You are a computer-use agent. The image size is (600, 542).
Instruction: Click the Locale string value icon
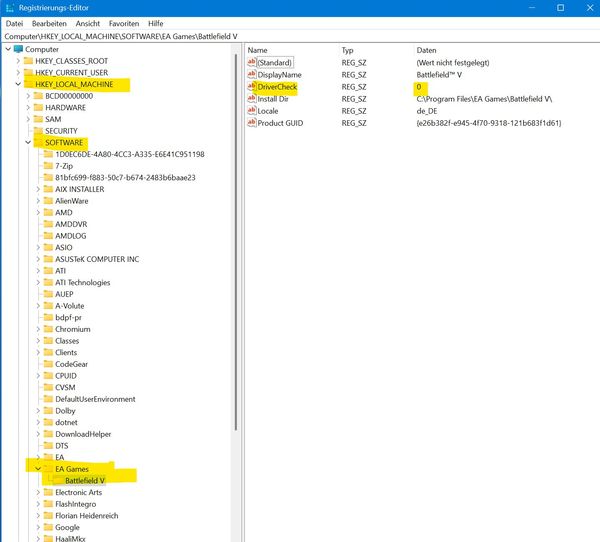(x=252, y=111)
